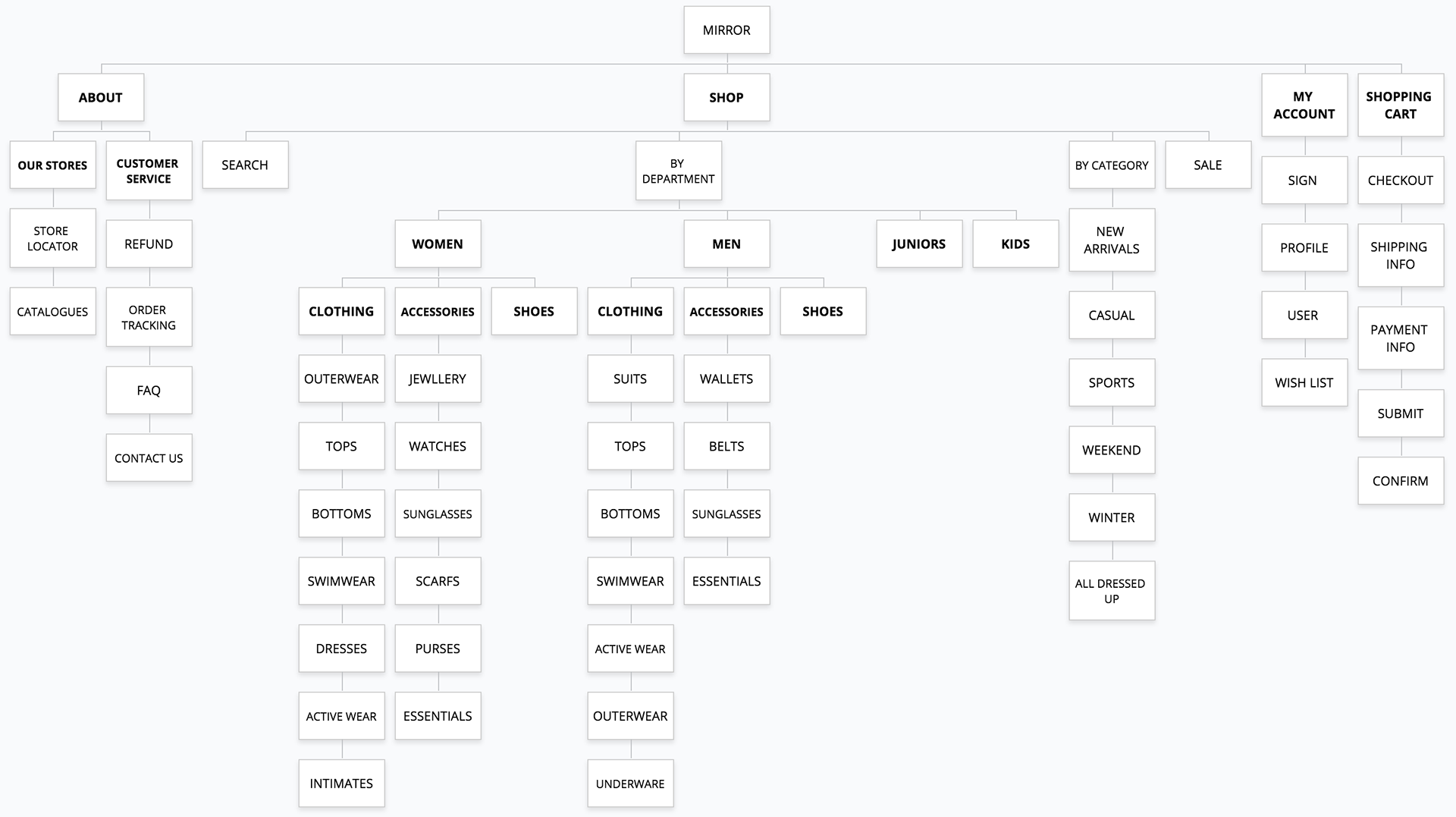The height and width of the screenshot is (817, 1456).
Task: Select Women's clothing OUTERWEAR node
Action: tap(341, 379)
